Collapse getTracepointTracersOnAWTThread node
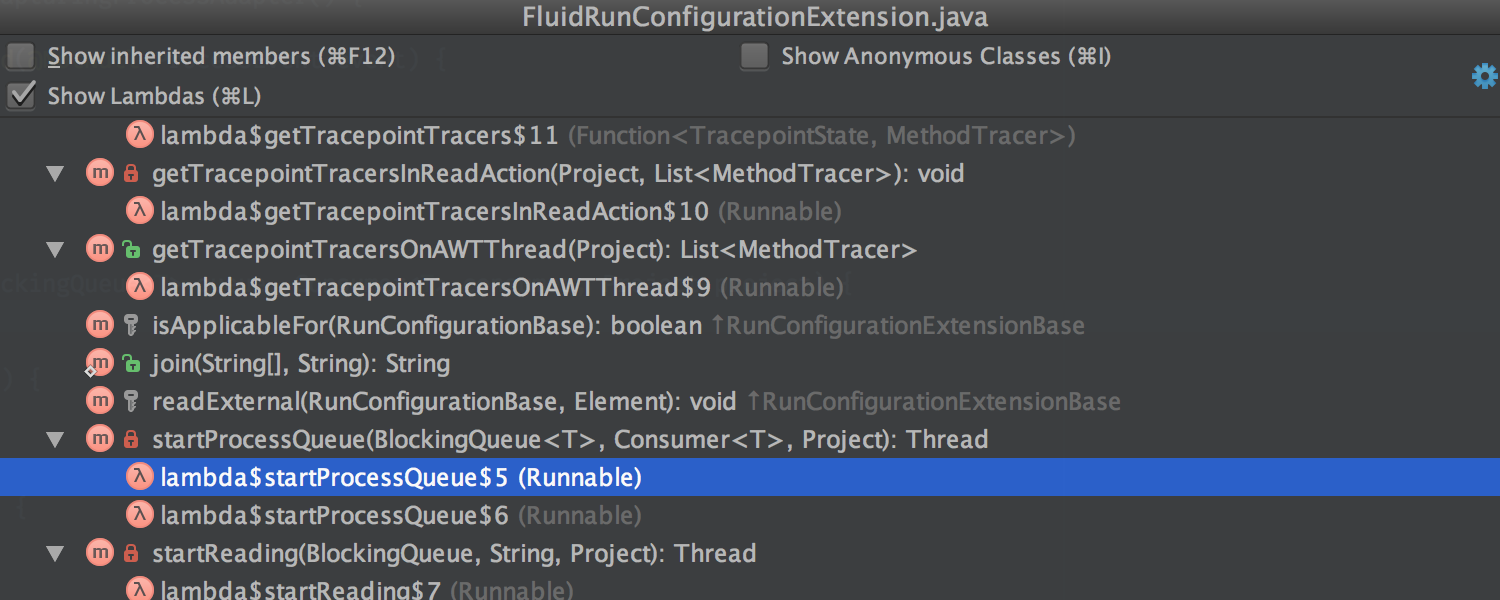Viewport: 1500px width, 600px height. pos(56,250)
